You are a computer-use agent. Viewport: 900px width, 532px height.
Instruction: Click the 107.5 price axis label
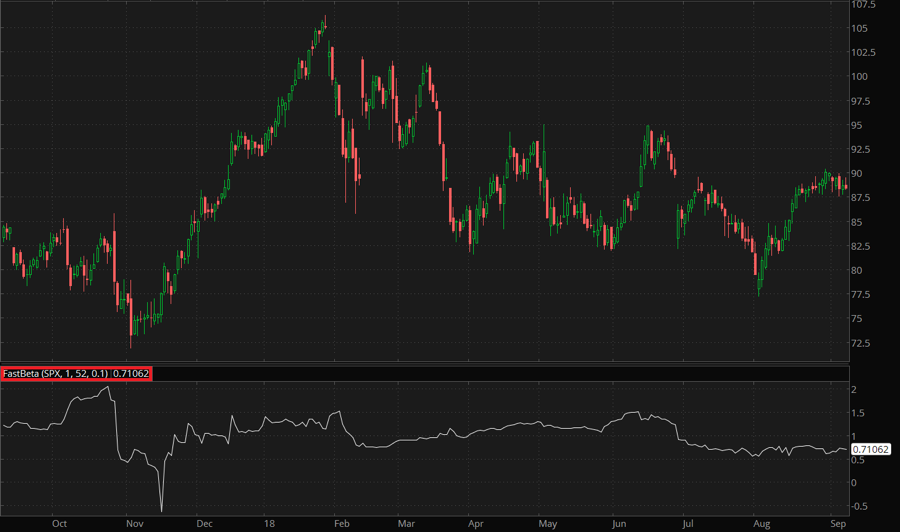pyautogui.click(x=865, y=4)
